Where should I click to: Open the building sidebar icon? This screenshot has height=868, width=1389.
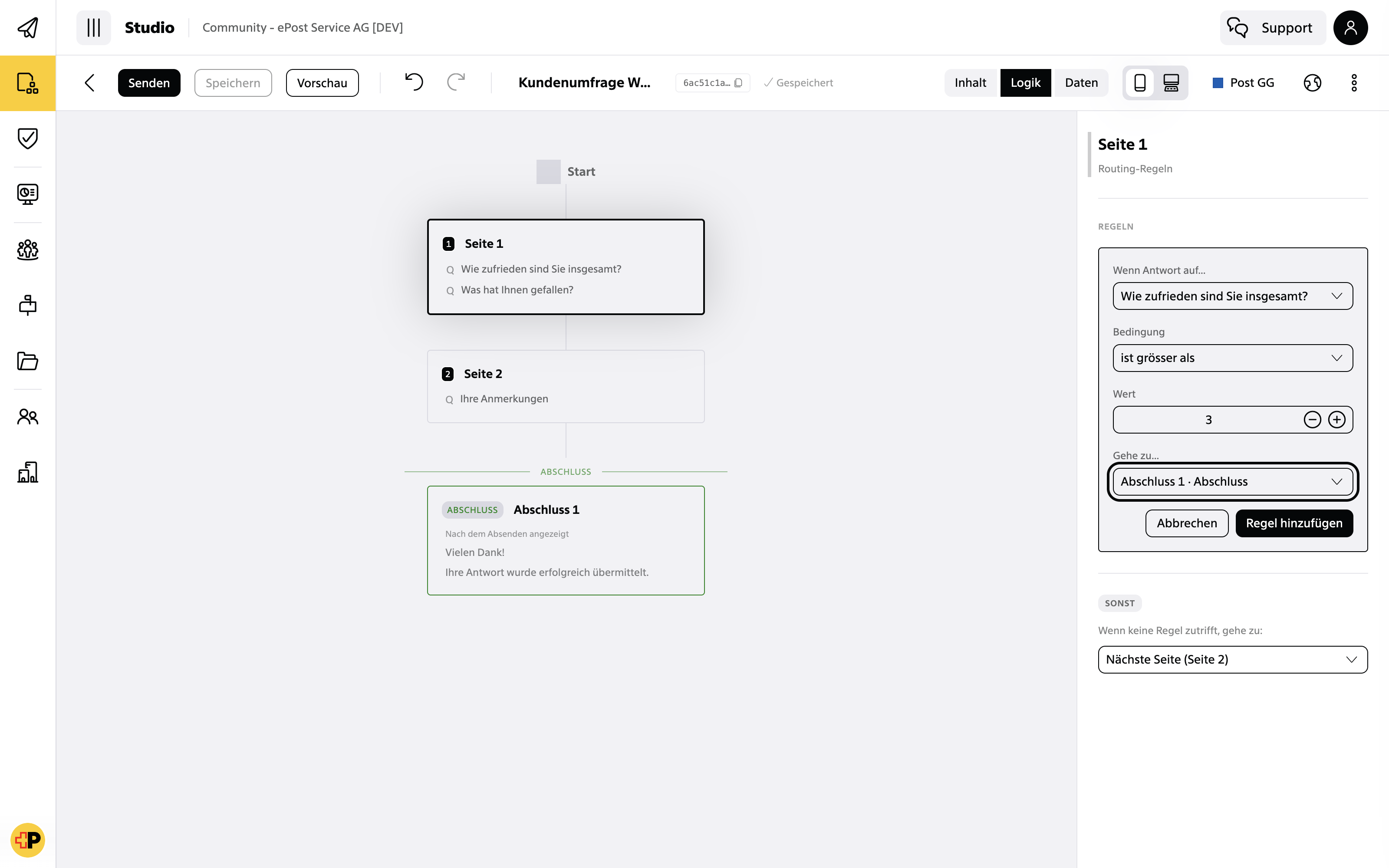[27, 472]
